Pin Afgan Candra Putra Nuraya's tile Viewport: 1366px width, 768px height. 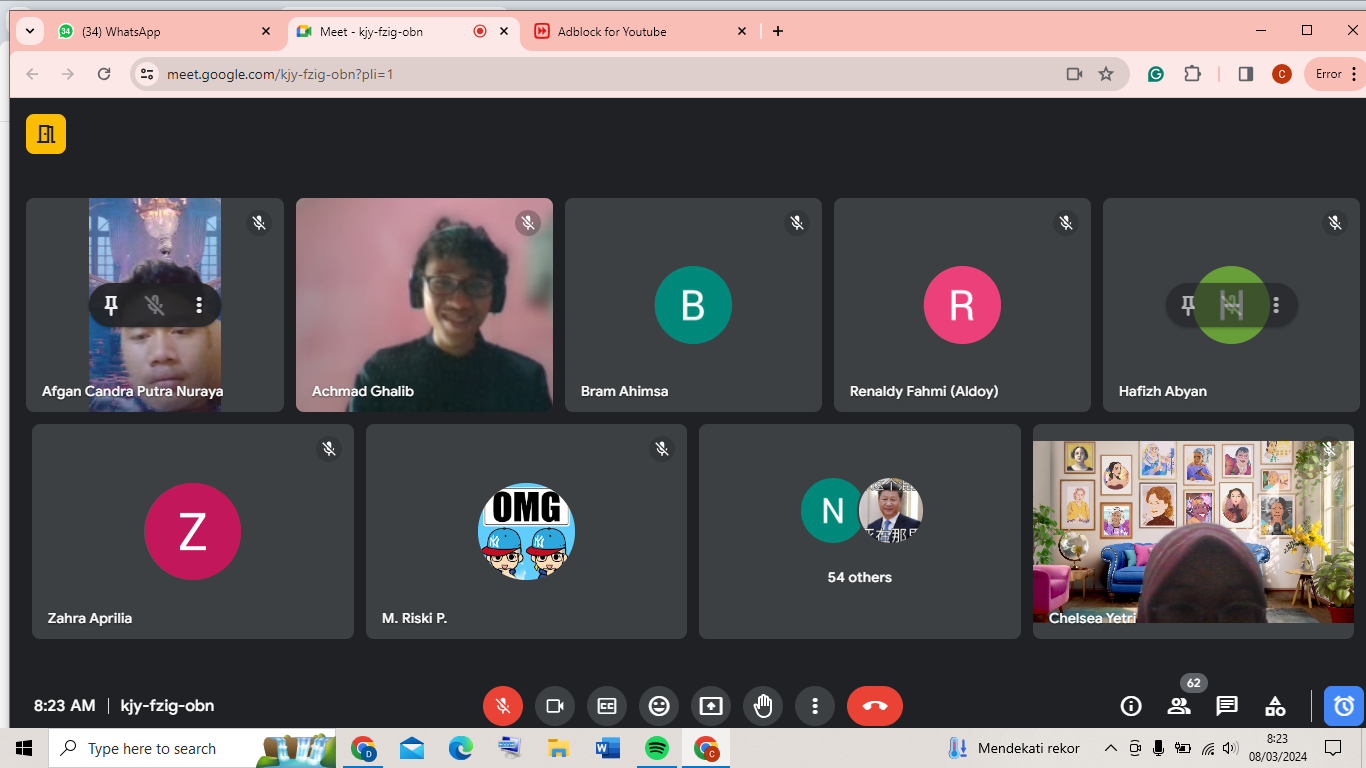pyautogui.click(x=112, y=305)
